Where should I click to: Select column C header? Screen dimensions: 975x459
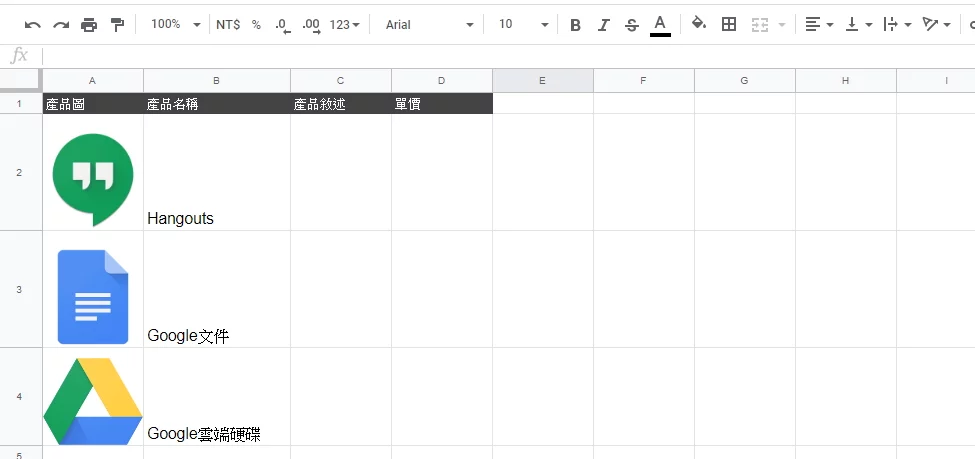[341, 81]
